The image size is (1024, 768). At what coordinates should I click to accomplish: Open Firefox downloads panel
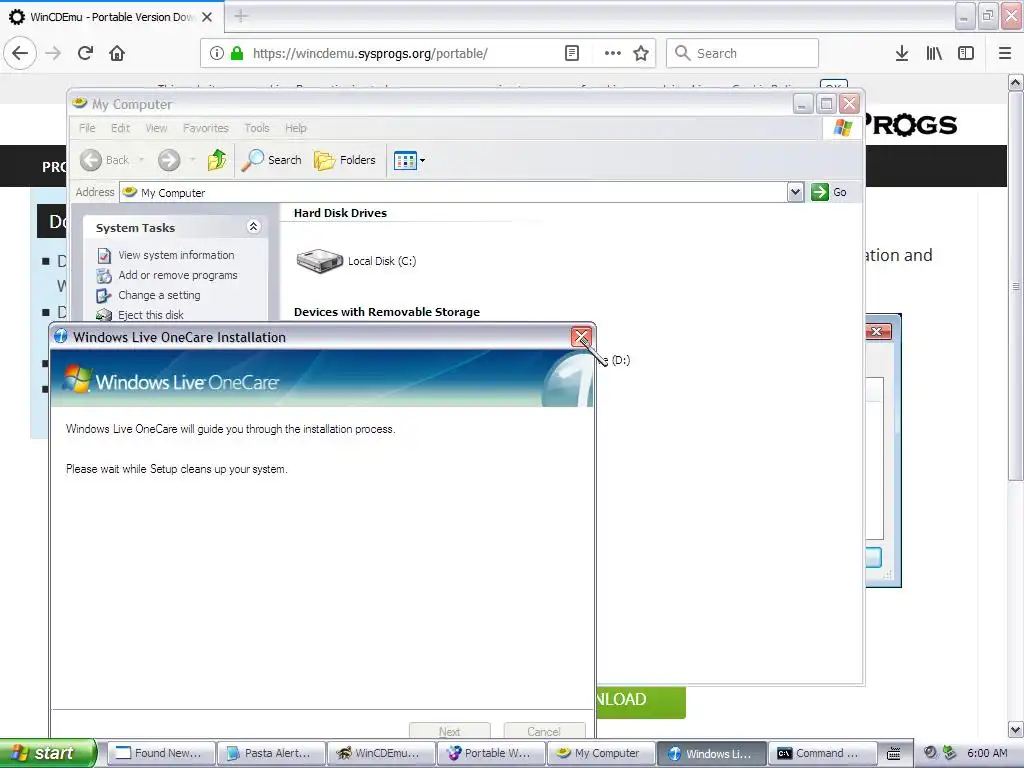coord(901,53)
